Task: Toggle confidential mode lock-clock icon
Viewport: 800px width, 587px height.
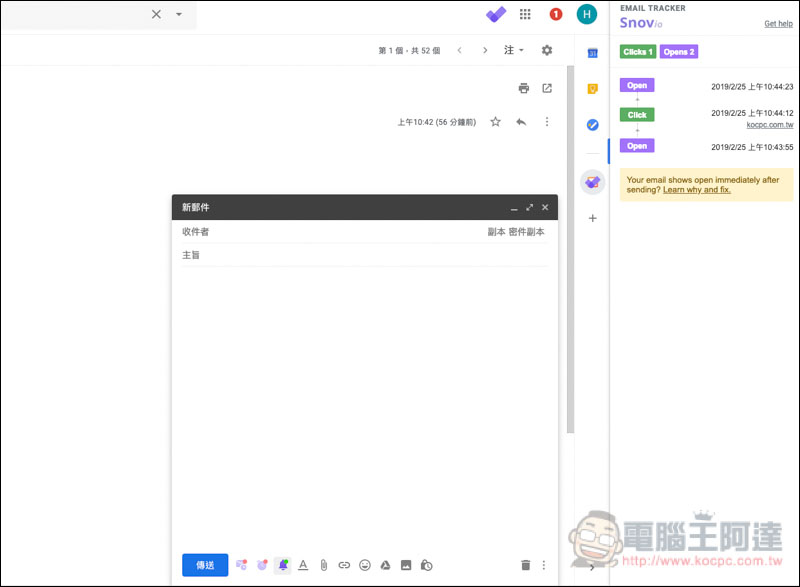Action: click(427, 565)
